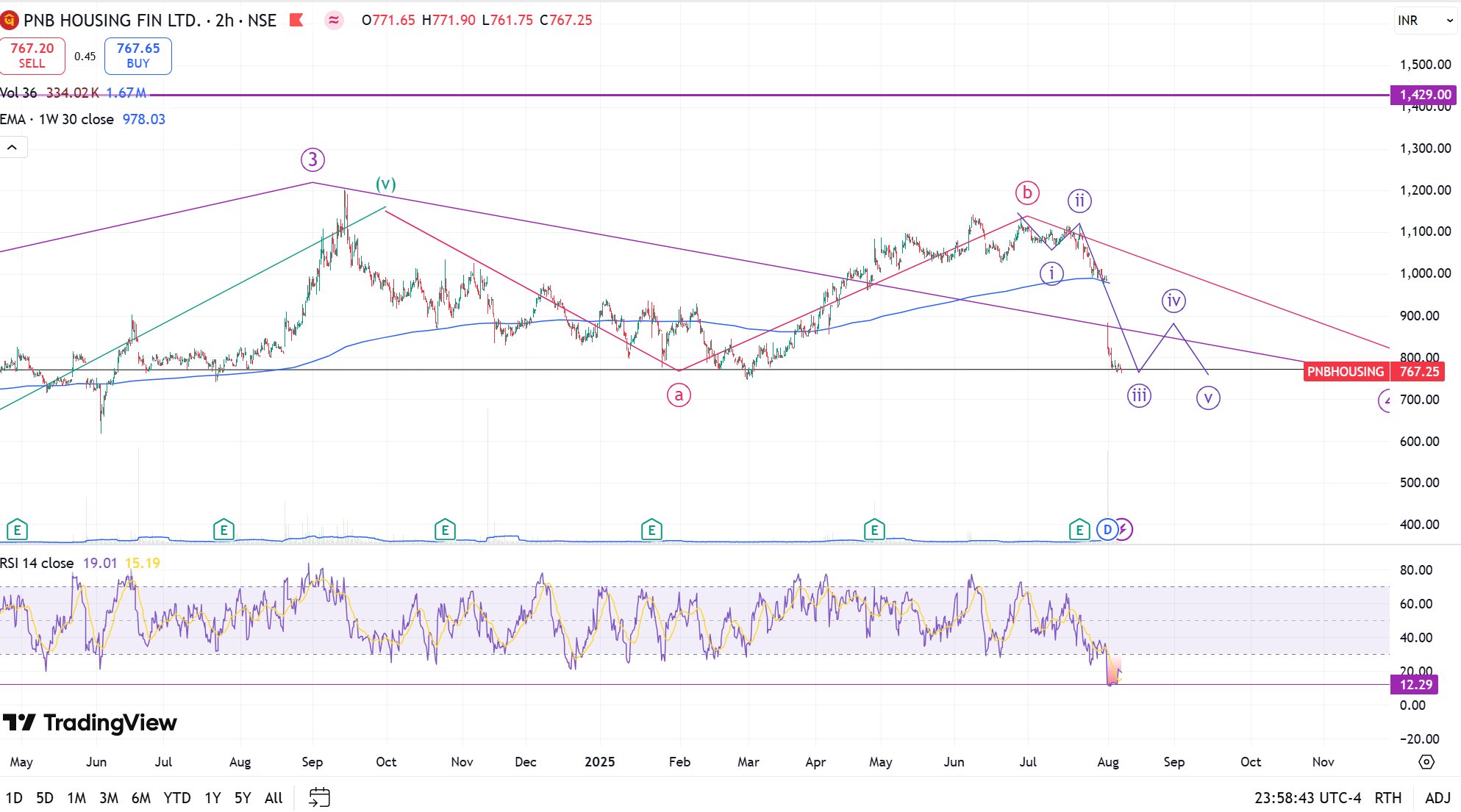Select the 5Y time range
The width and height of the screenshot is (1461, 812).
point(243,798)
